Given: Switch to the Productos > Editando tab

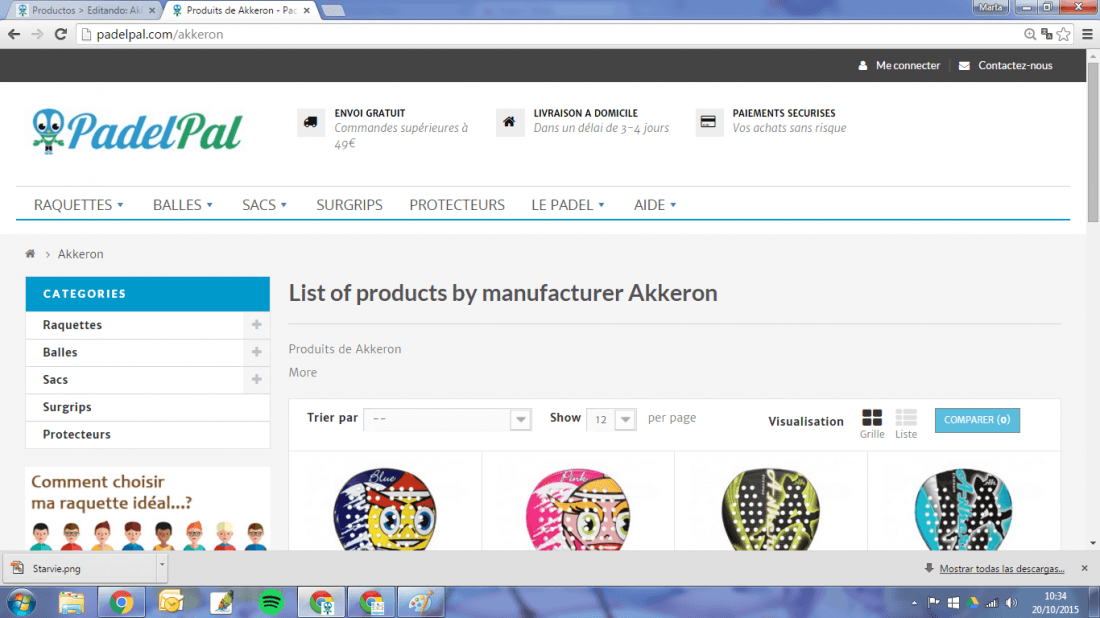Looking at the screenshot, I should [86, 11].
